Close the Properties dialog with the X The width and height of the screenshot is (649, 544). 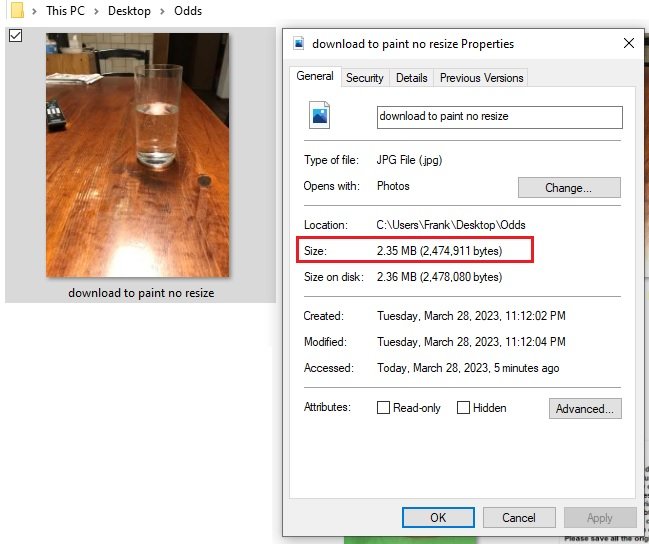628,44
